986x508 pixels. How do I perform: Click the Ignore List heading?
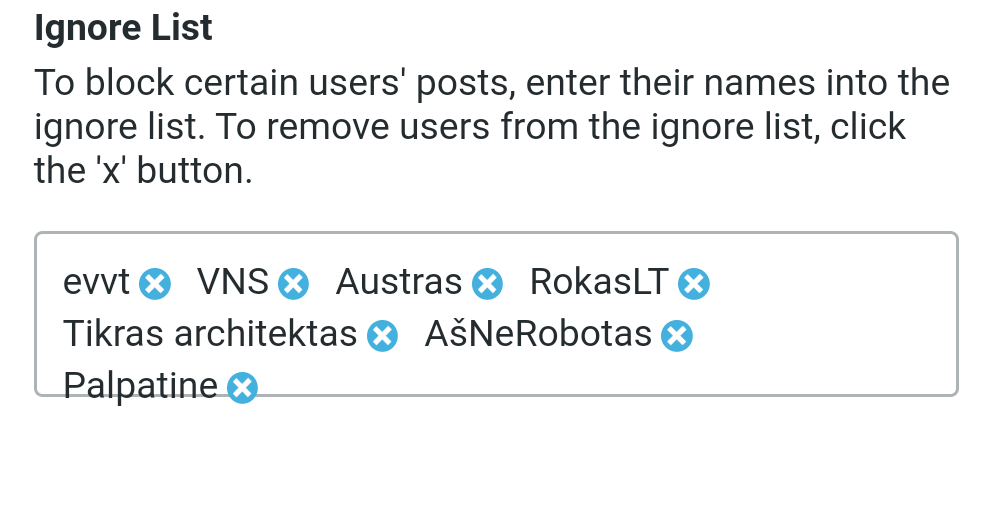pyautogui.click(x=123, y=28)
